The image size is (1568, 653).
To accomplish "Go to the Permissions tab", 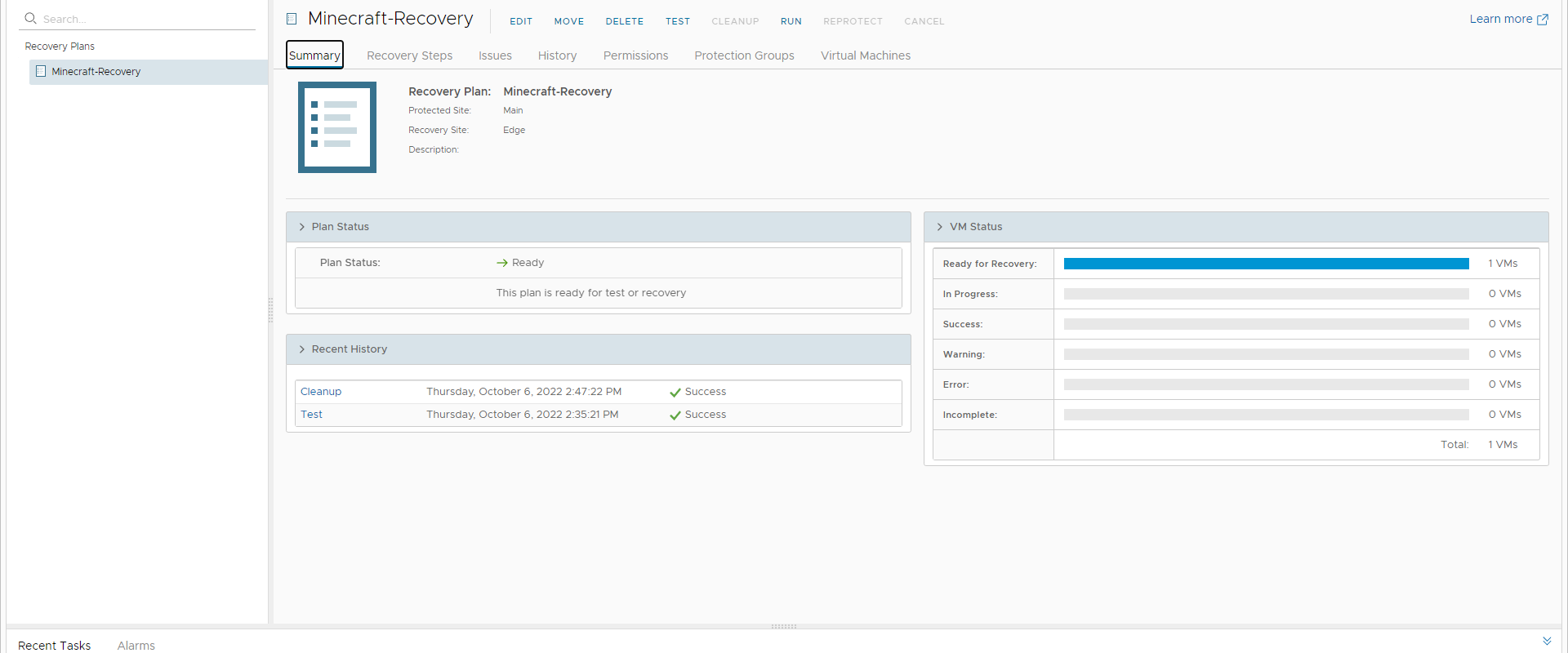I will [635, 56].
